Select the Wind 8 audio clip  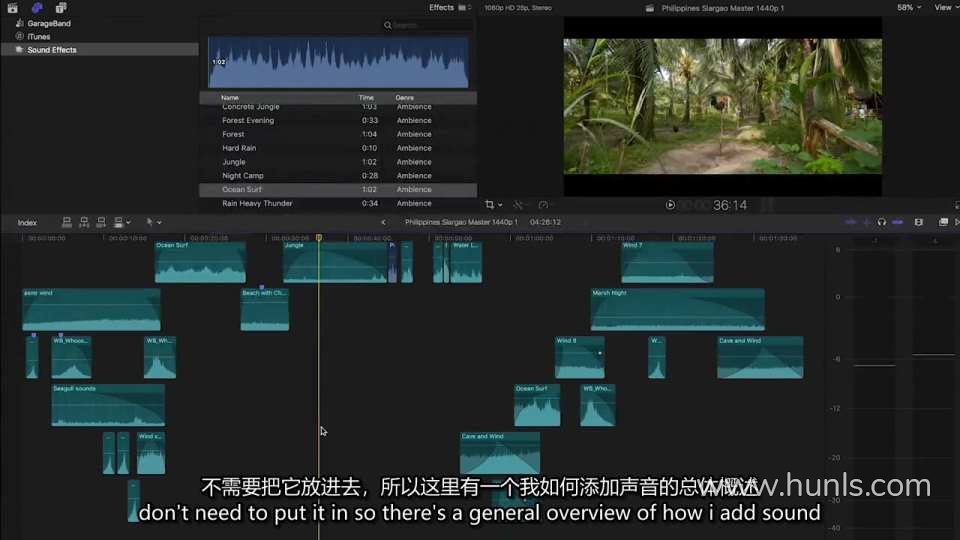(x=580, y=358)
